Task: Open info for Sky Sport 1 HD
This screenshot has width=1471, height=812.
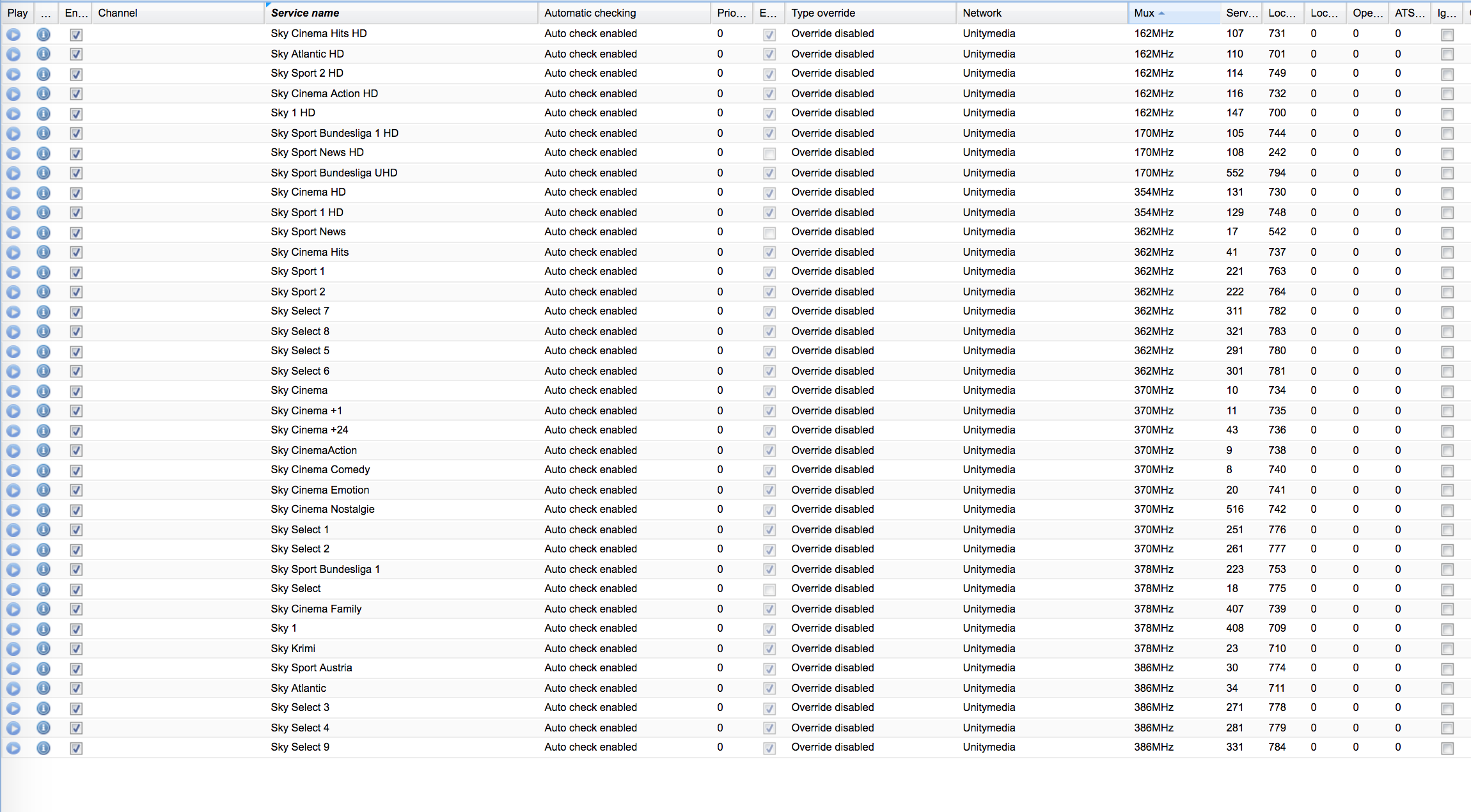Action: (x=43, y=213)
